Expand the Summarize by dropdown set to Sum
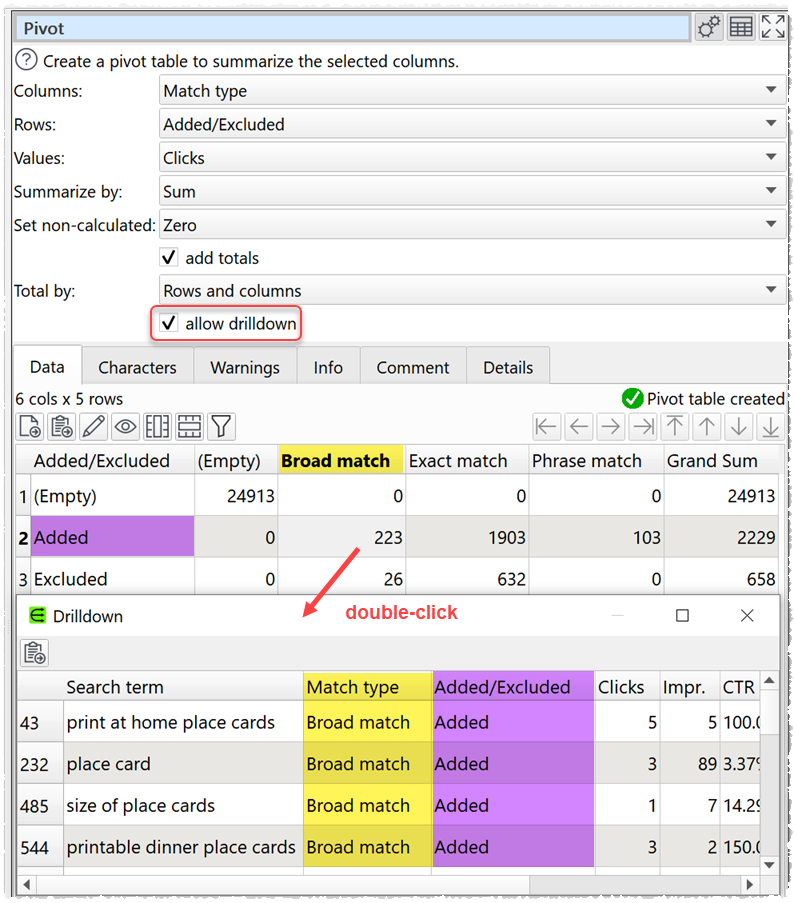The width and height of the screenshot is (794, 903). coord(472,191)
